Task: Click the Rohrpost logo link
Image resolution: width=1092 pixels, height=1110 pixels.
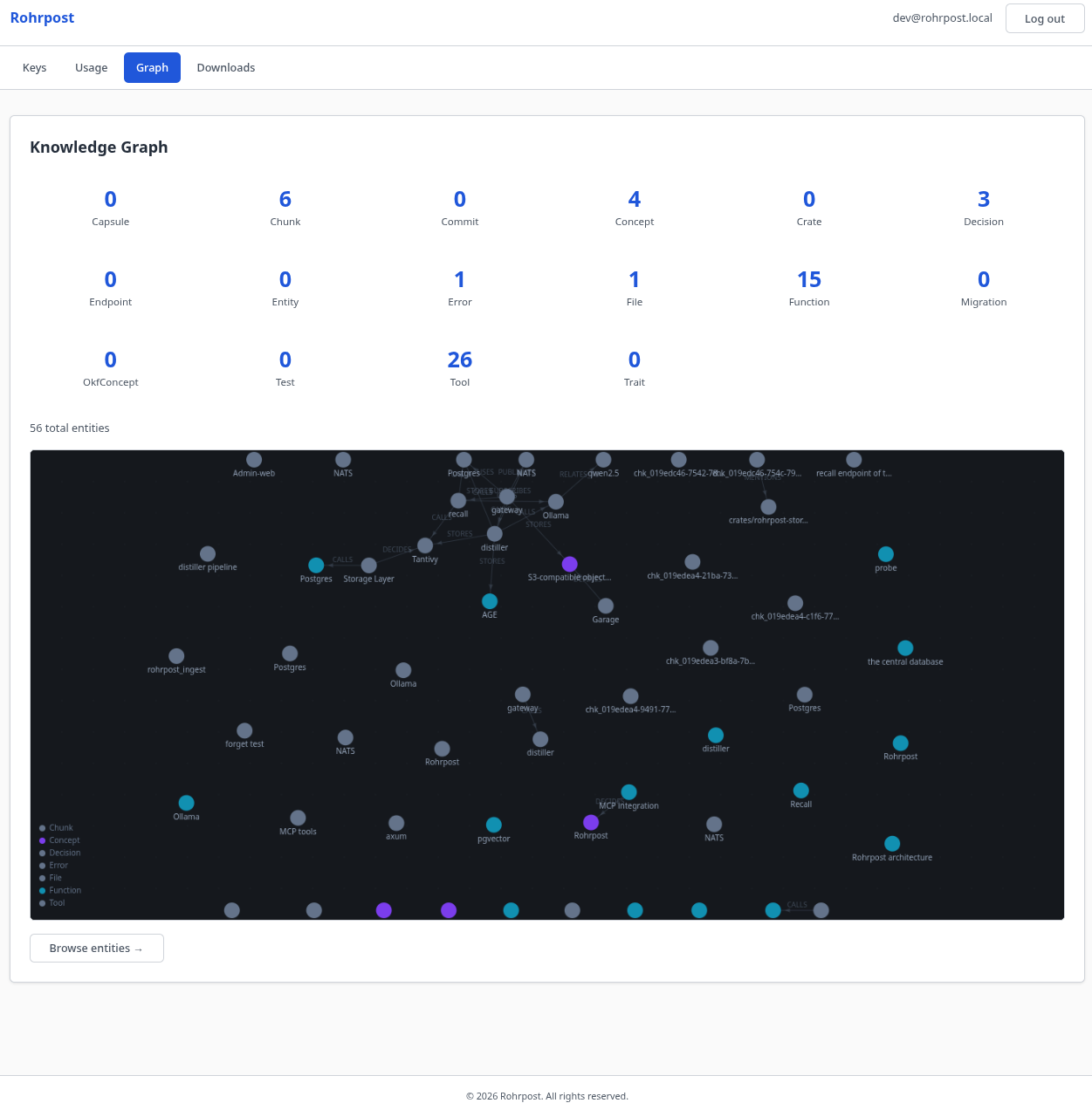Action: pos(42,17)
